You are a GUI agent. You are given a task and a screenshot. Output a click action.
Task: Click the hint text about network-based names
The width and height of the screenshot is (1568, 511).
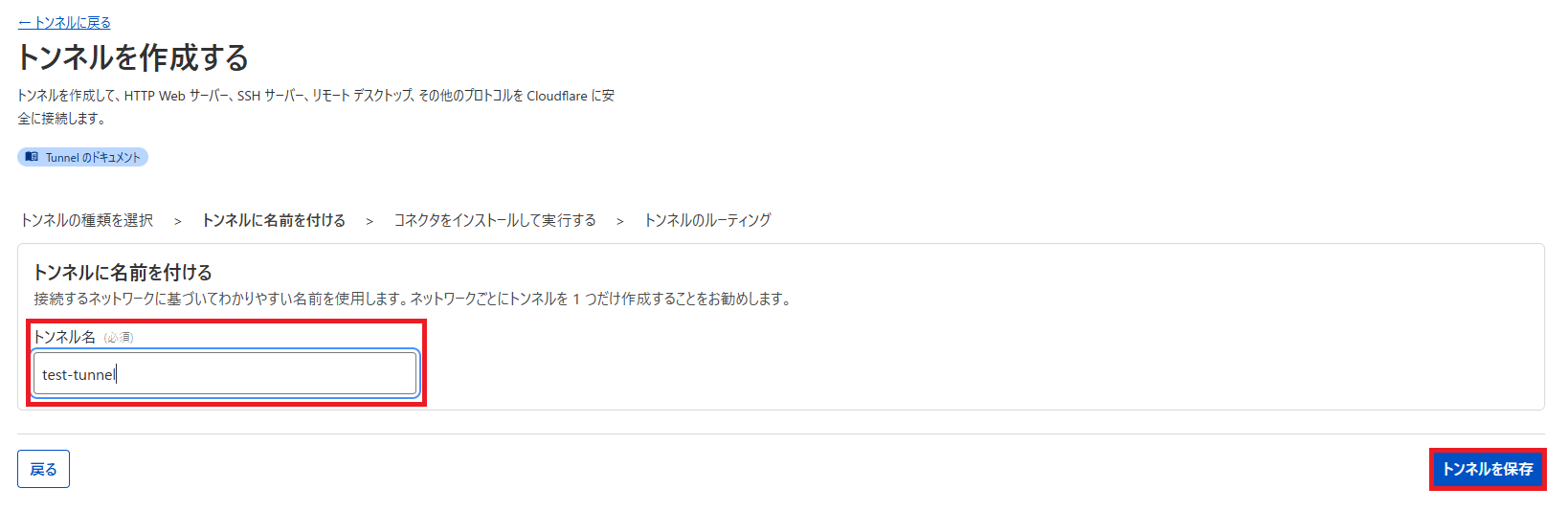(413, 299)
